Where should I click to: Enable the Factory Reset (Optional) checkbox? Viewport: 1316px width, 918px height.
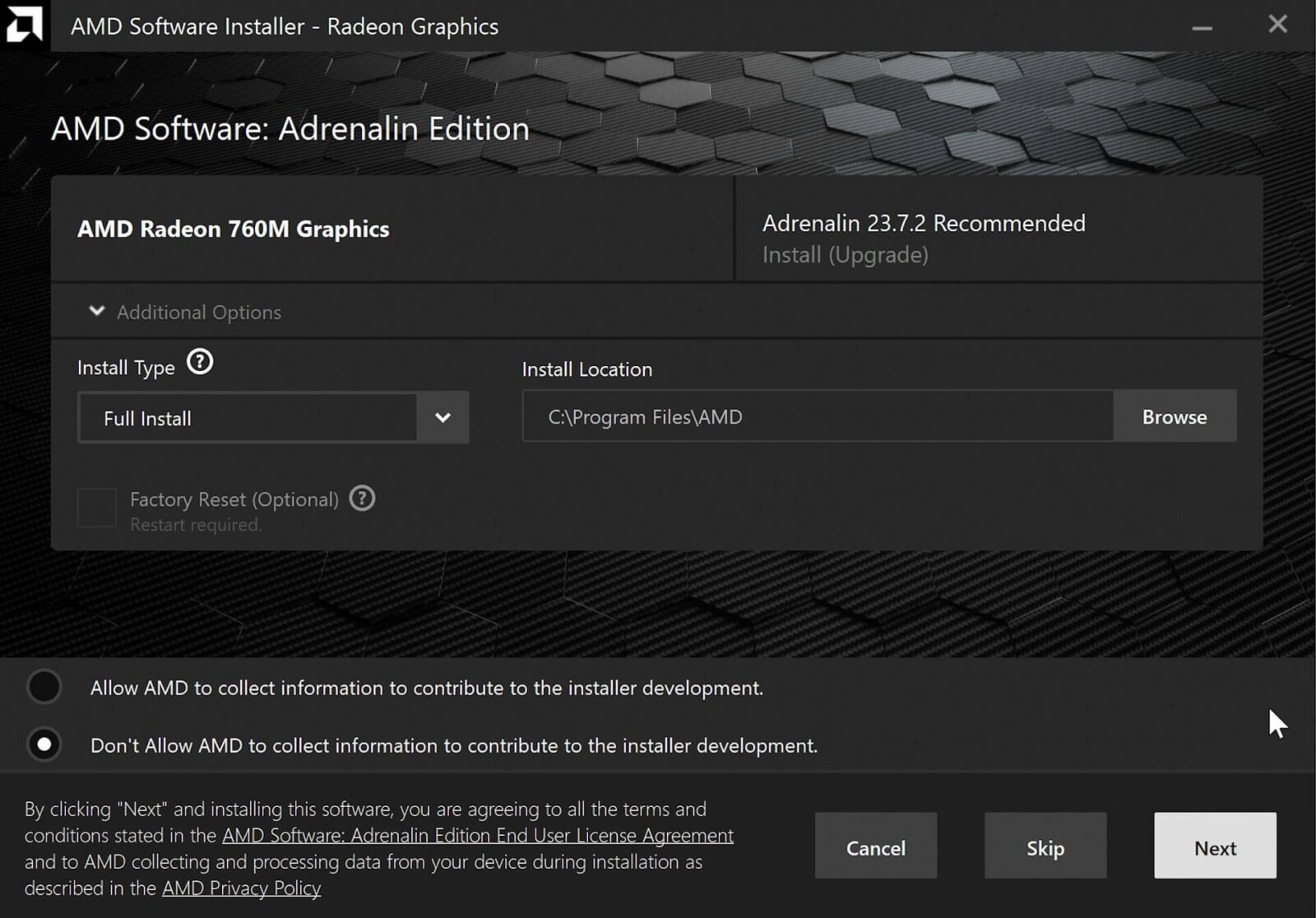pyautogui.click(x=97, y=508)
